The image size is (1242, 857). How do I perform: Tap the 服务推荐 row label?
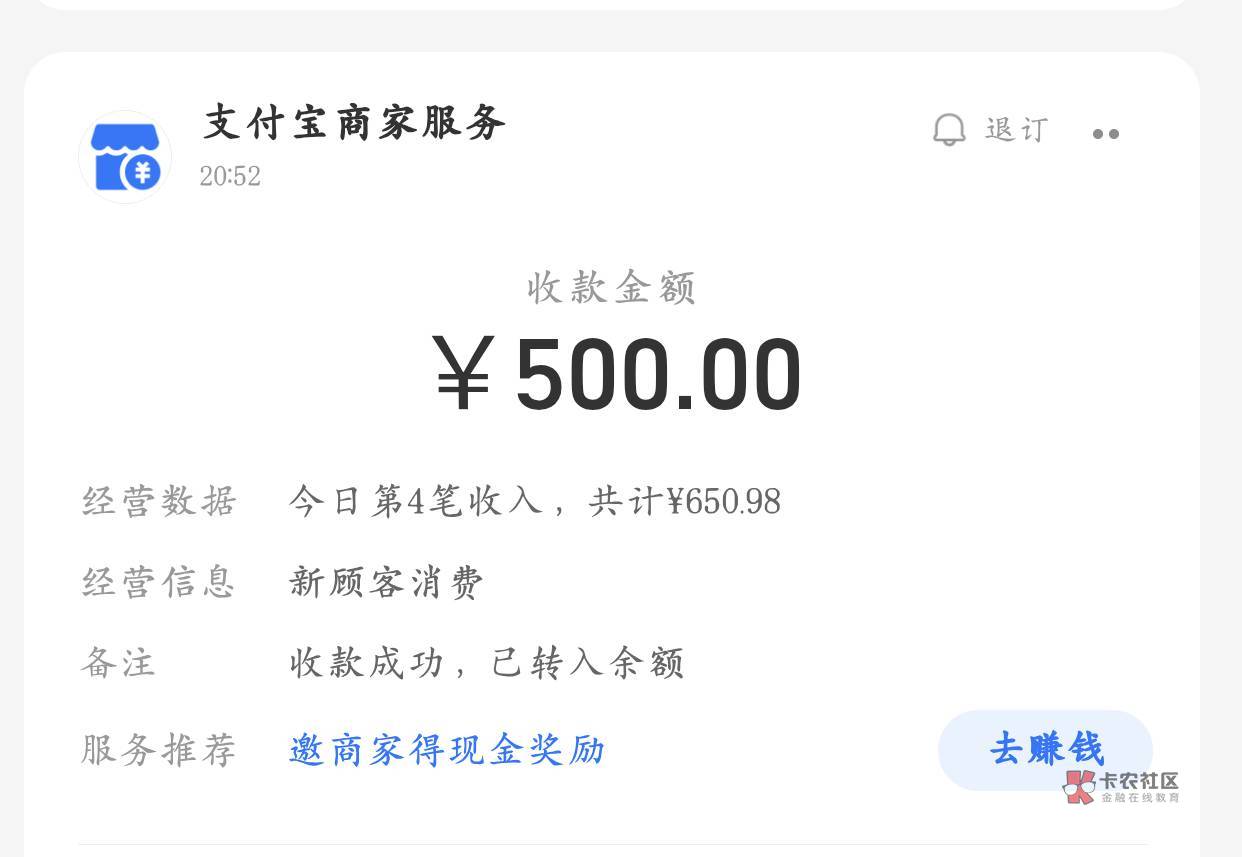point(159,750)
